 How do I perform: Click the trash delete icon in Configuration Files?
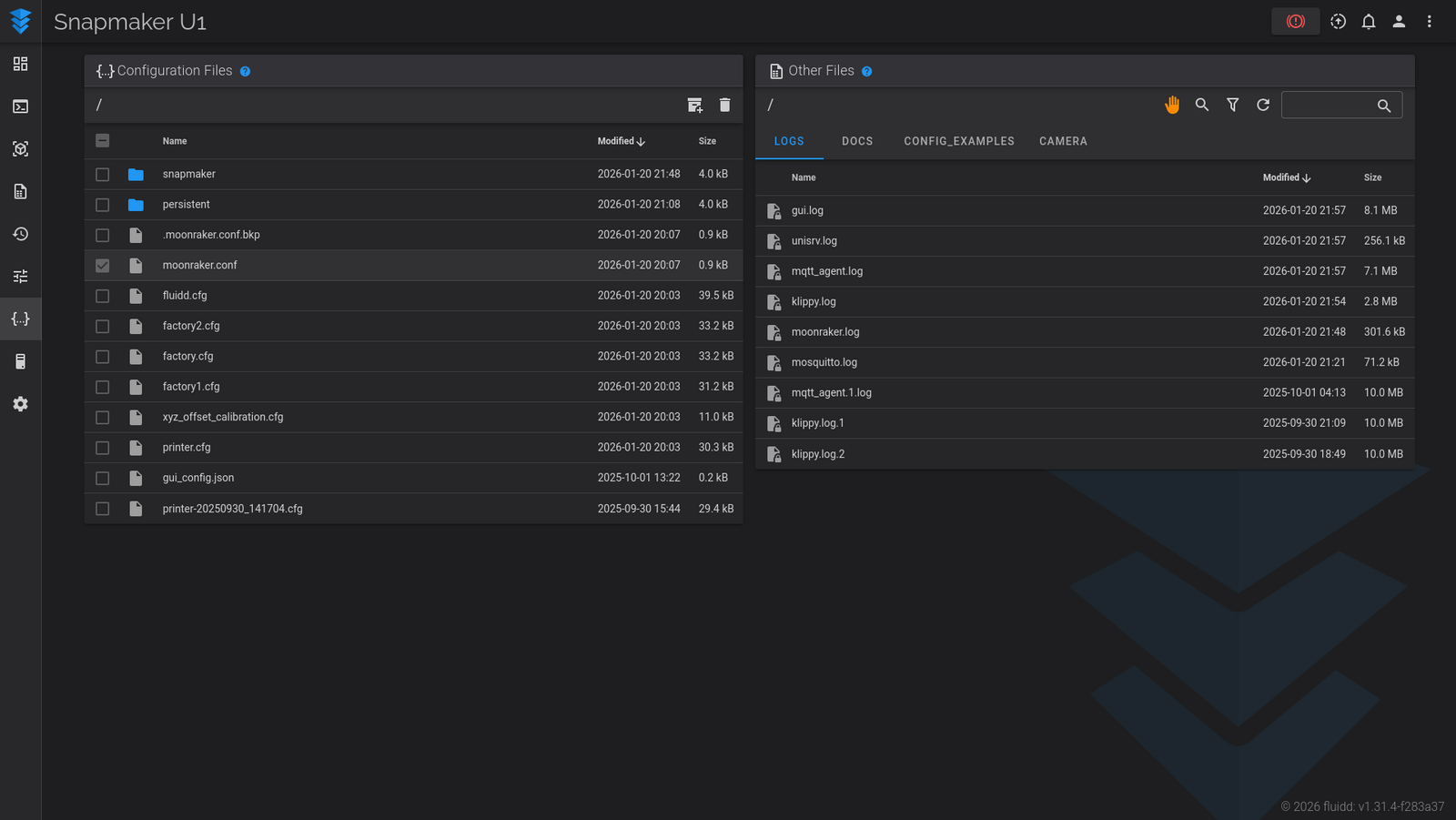pyautogui.click(x=724, y=105)
